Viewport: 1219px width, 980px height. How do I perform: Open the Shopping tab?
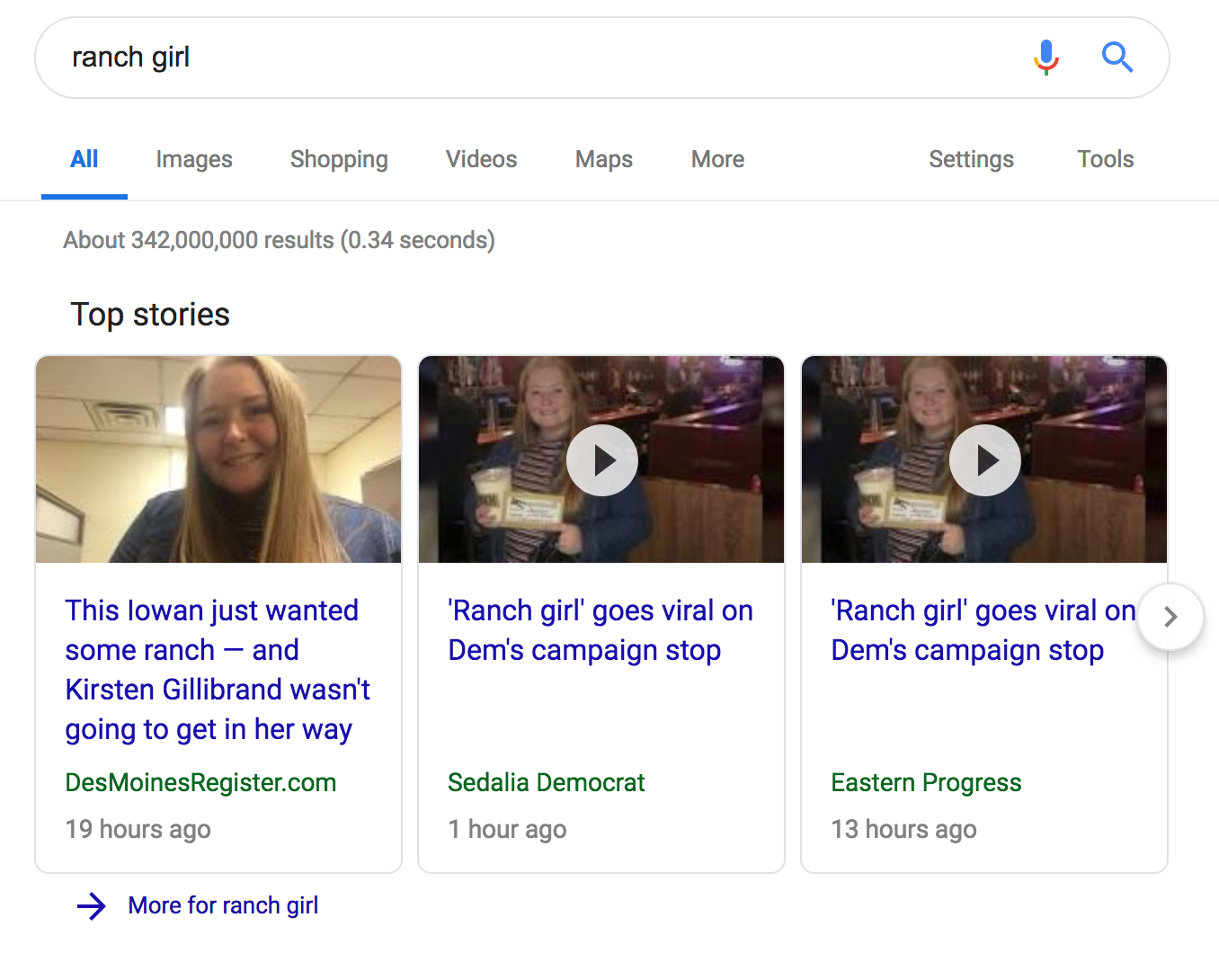click(x=339, y=160)
